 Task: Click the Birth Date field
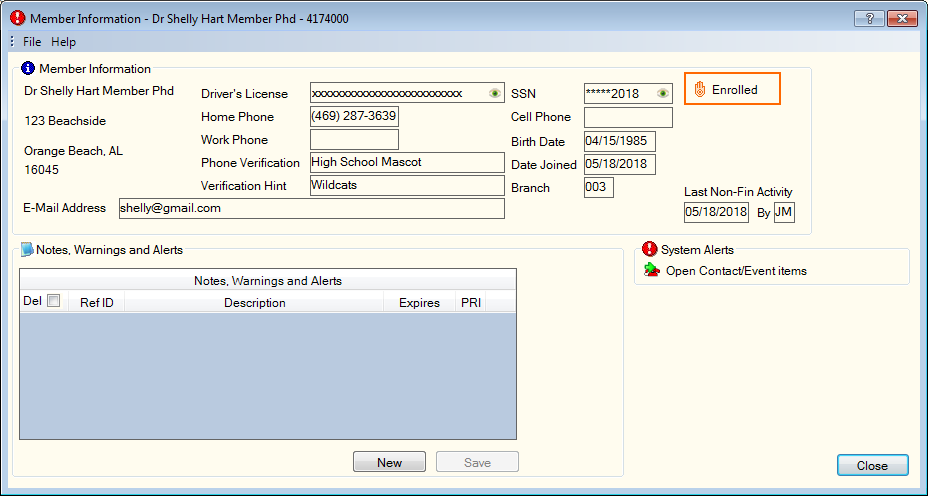(620, 141)
